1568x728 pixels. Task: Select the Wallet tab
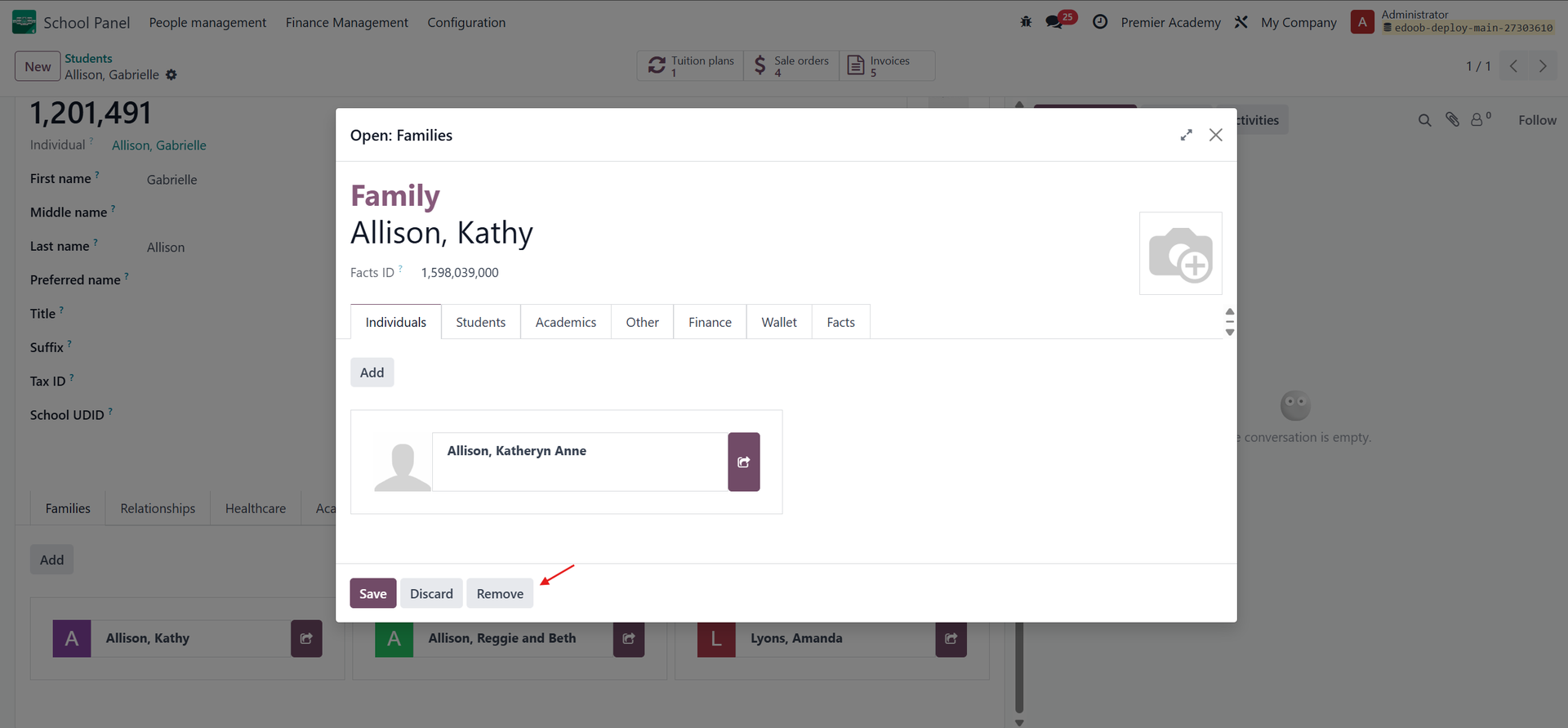778,322
